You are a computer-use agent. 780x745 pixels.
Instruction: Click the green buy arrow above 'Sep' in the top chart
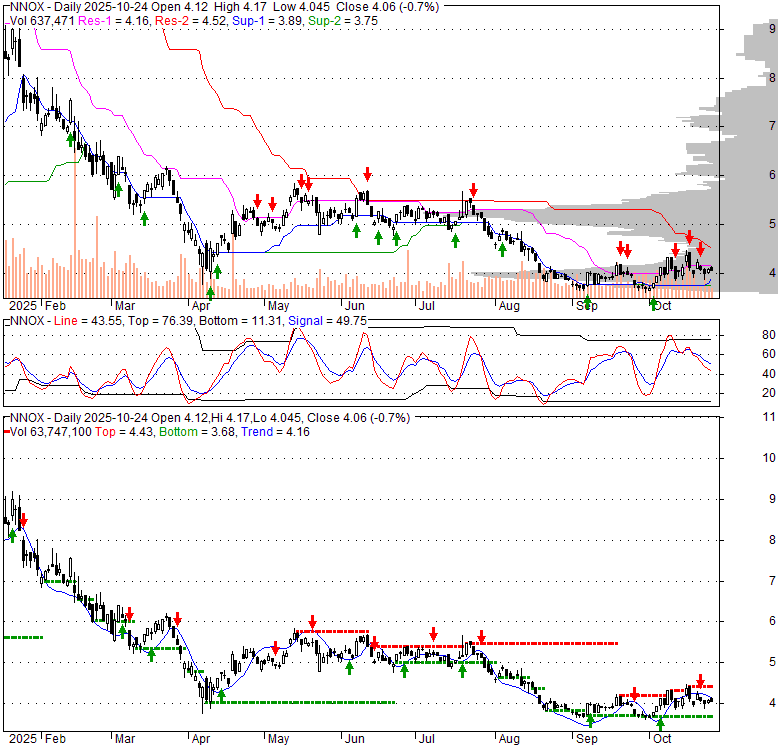pyautogui.click(x=587, y=300)
